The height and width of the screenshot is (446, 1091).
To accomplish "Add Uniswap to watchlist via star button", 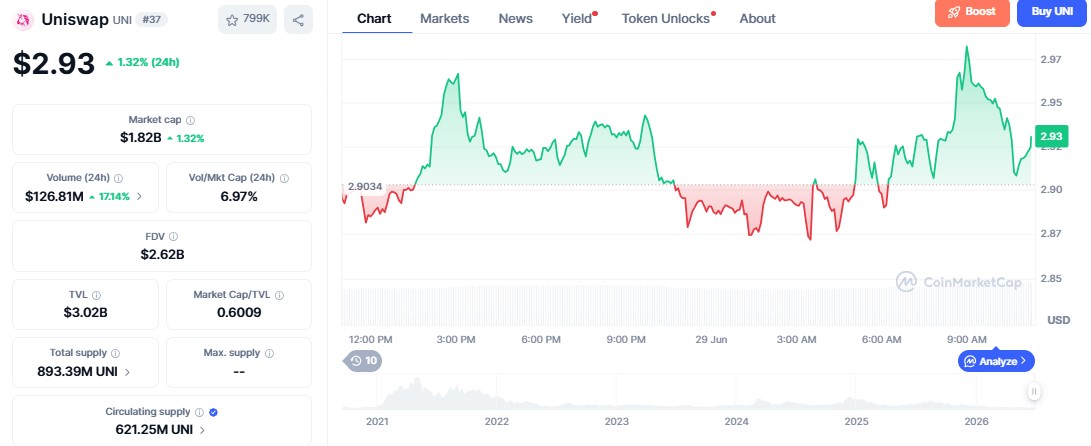I will pyautogui.click(x=248, y=19).
